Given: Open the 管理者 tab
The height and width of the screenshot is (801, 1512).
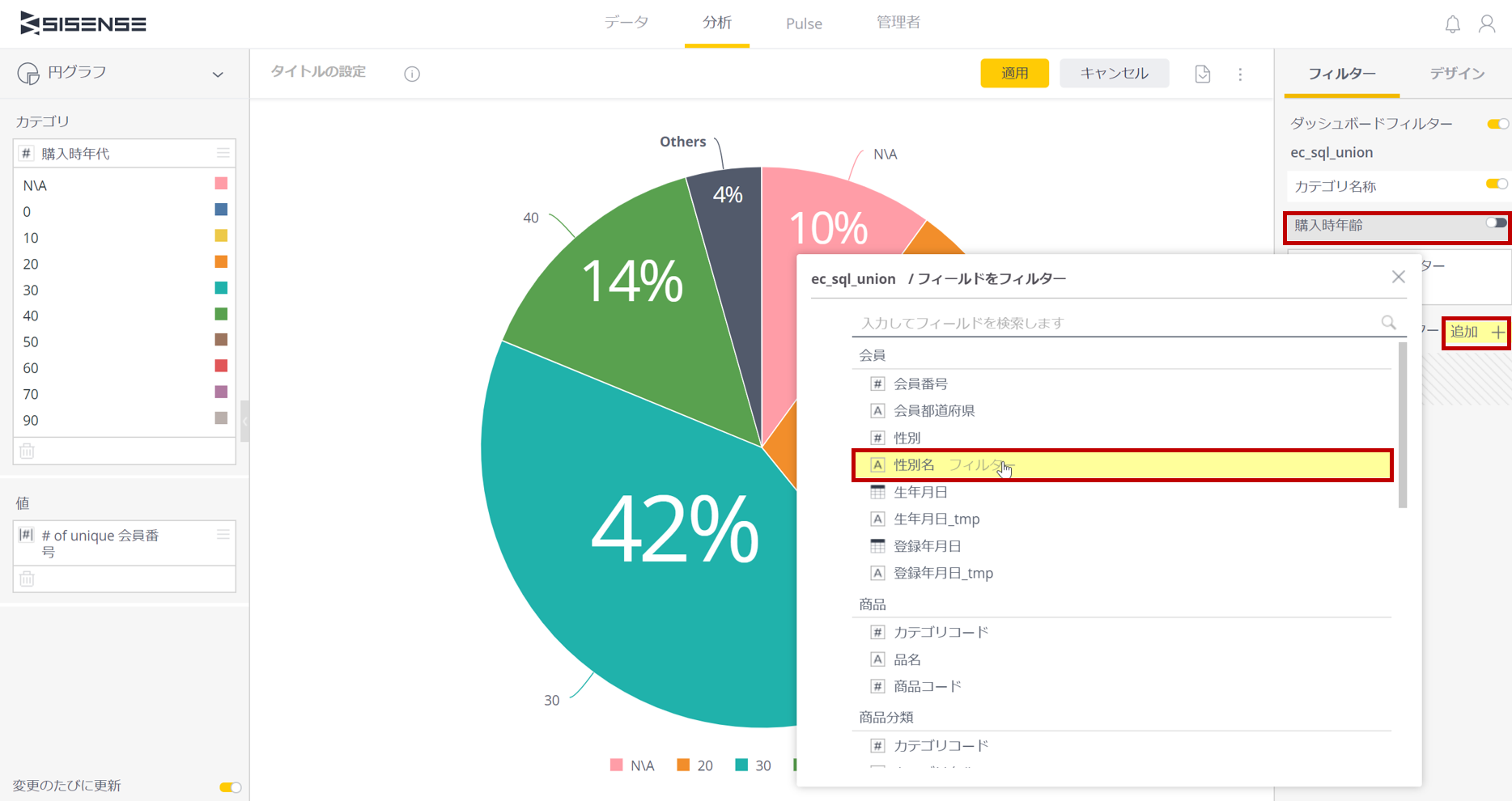Looking at the screenshot, I should [x=898, y=23].
